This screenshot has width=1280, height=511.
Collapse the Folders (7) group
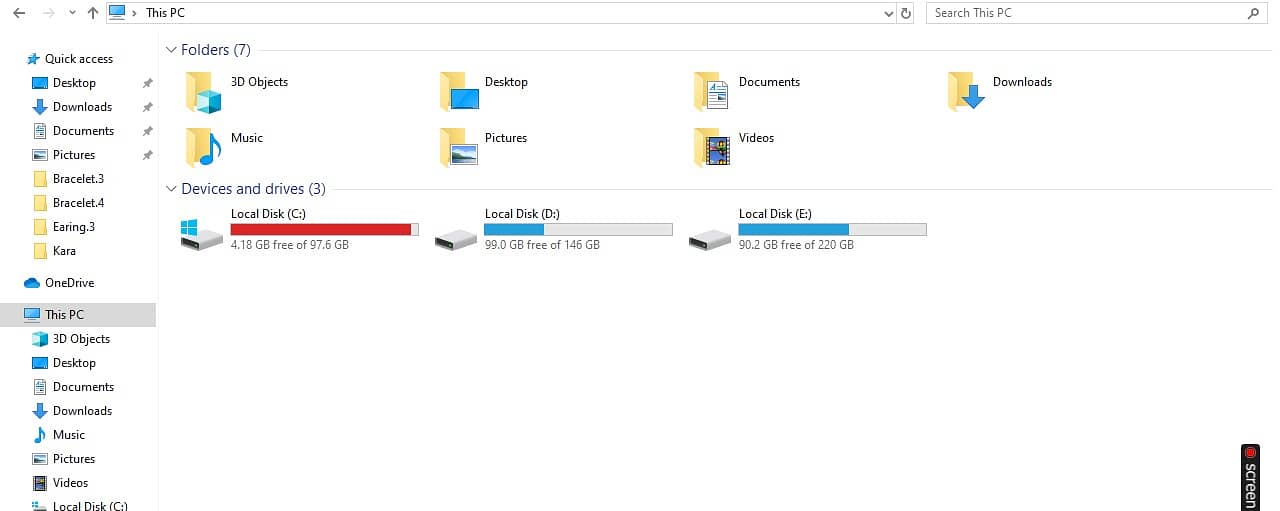coord(171,50)
